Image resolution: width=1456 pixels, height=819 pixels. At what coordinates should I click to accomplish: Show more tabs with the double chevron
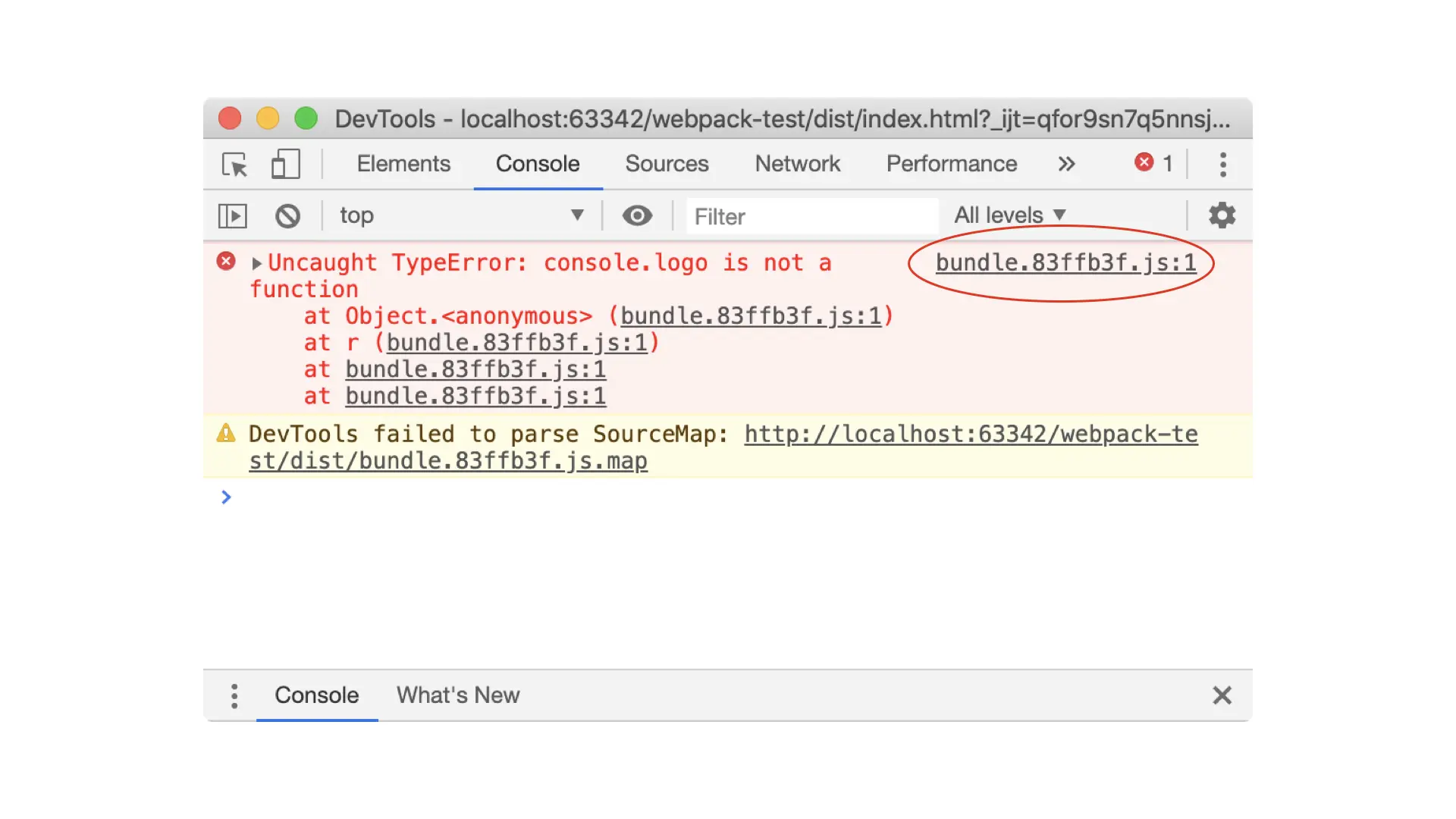click(x=1066, y=164)
